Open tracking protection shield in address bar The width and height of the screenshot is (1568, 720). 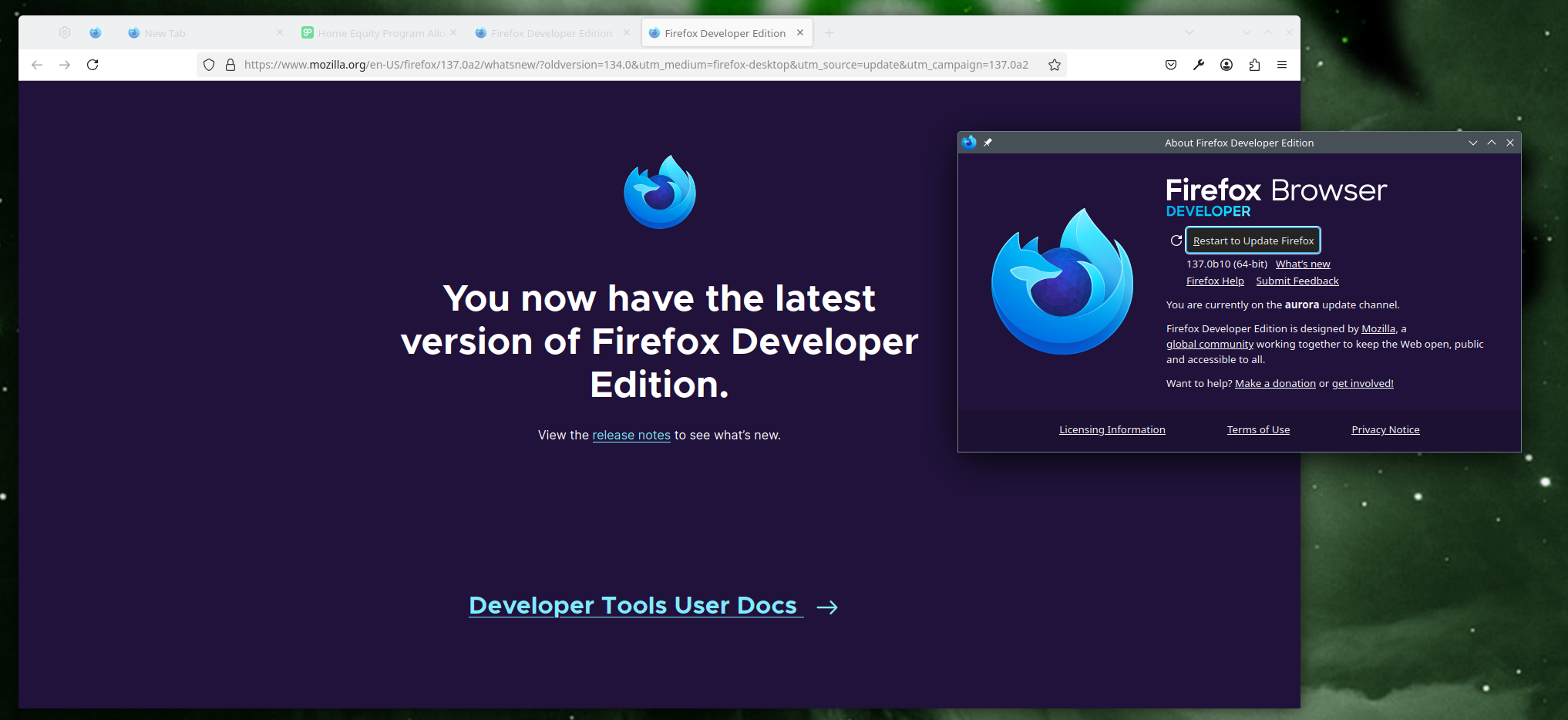click(x=209, y=65)
